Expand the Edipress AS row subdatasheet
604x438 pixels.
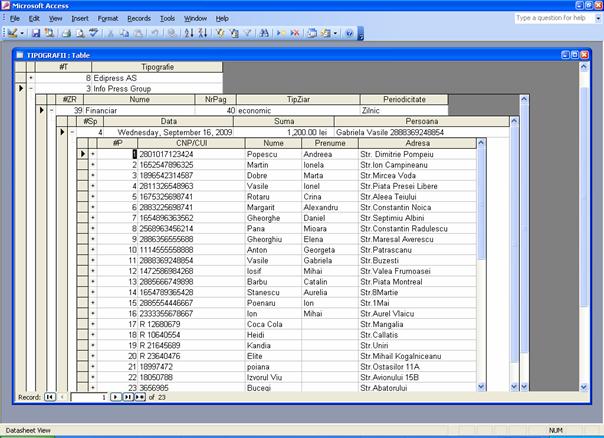point(31,77)
